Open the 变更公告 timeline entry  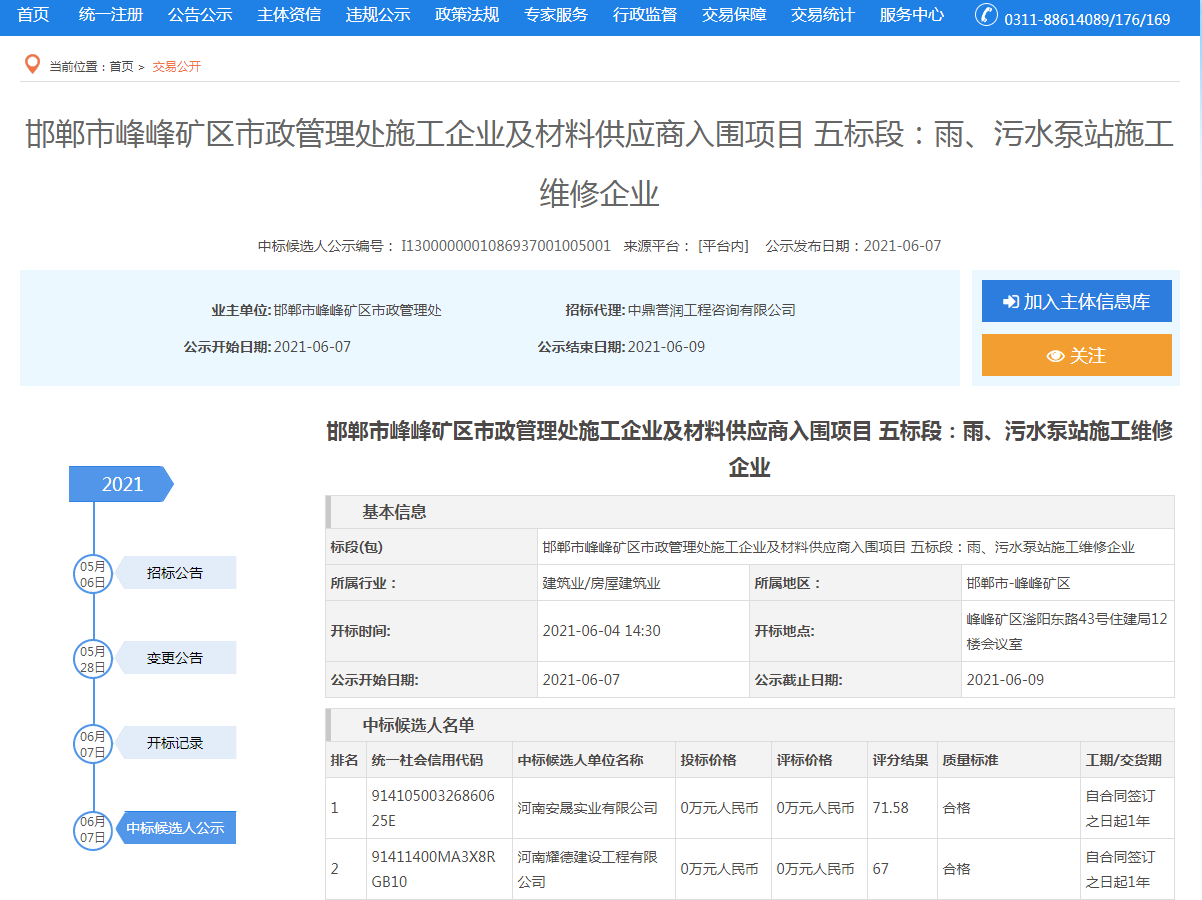click(175, 658)
